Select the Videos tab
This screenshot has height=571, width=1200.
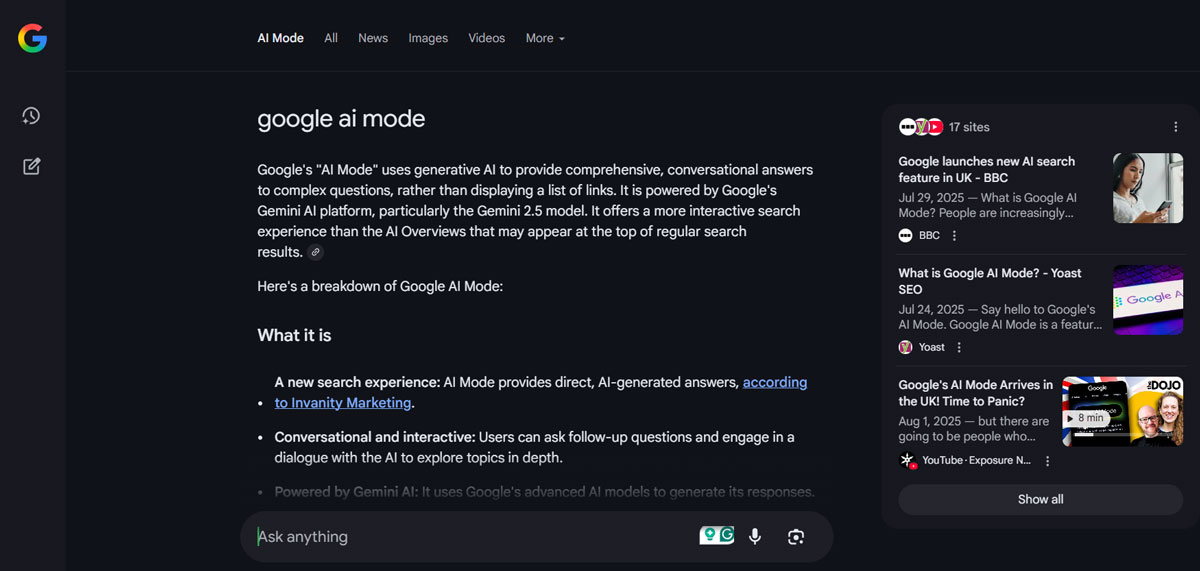487,38
